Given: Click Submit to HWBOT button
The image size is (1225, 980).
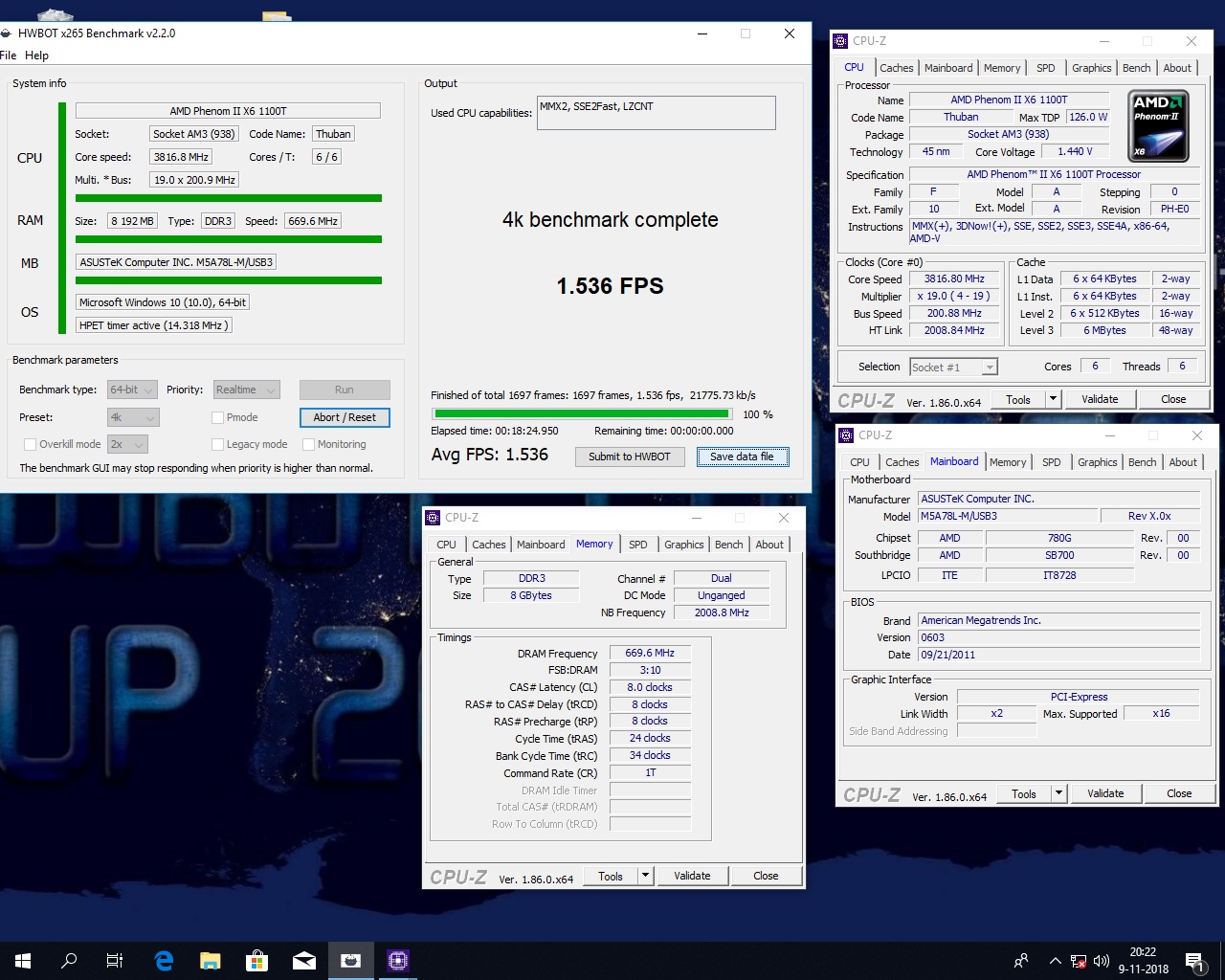Looking at the screenshot, I should tap(630, 457).
